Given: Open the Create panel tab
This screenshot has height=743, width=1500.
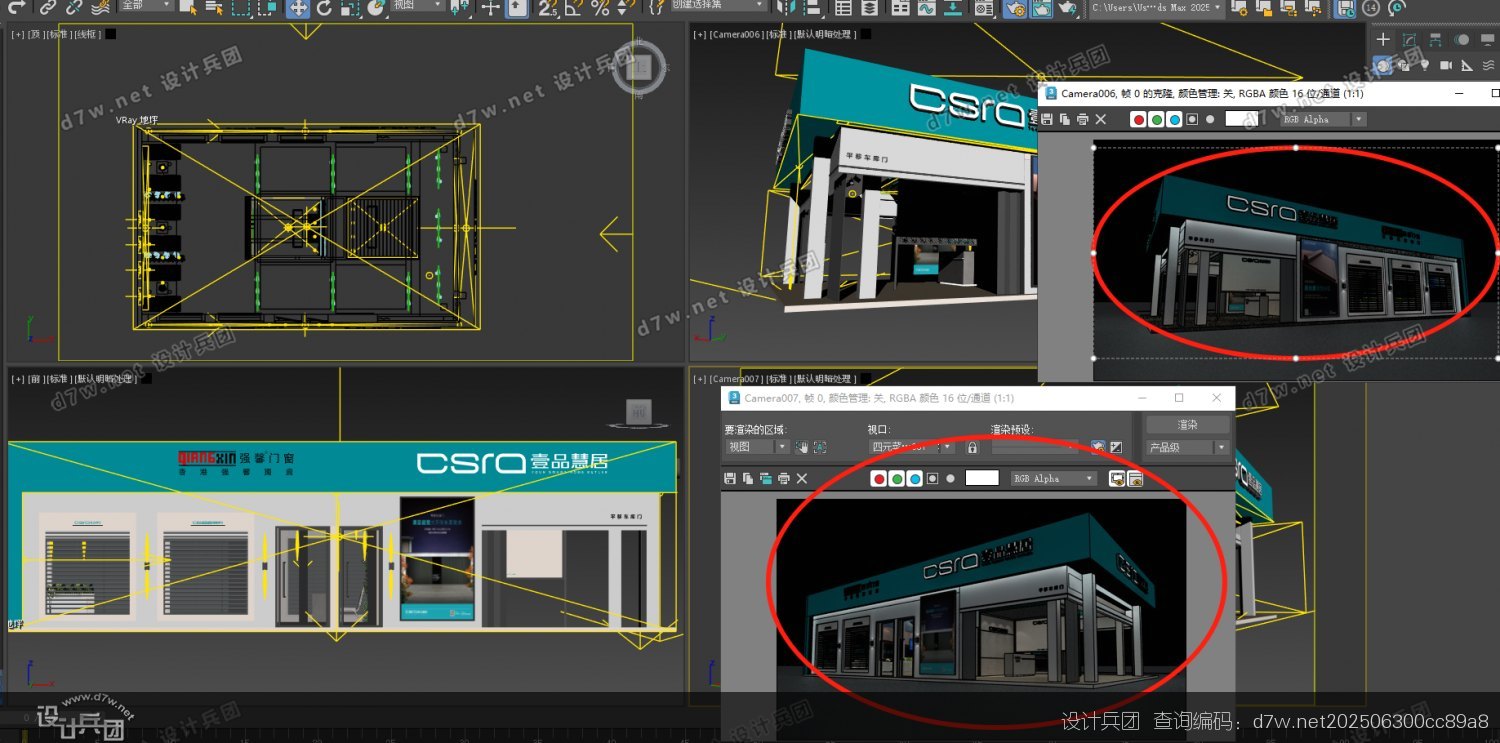Looking at the screenshot, I should tap(1383, 39).
